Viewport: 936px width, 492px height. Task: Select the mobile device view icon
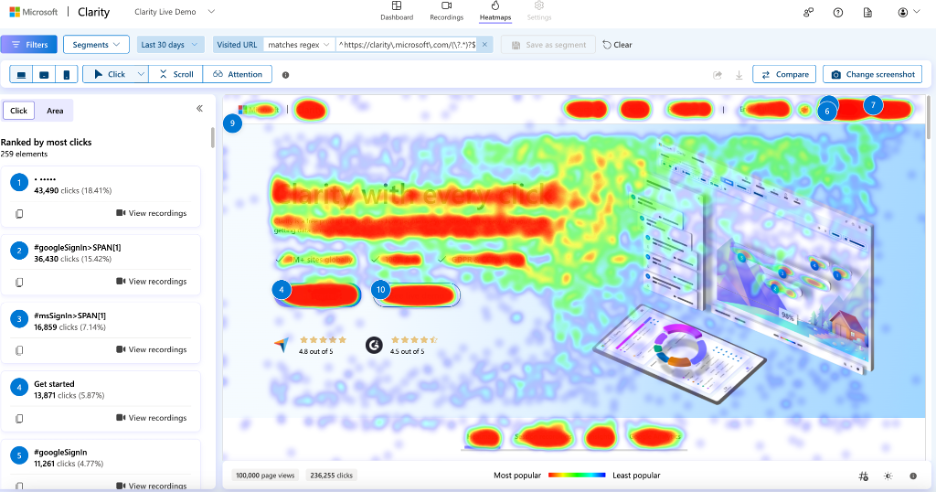[66, 74]
